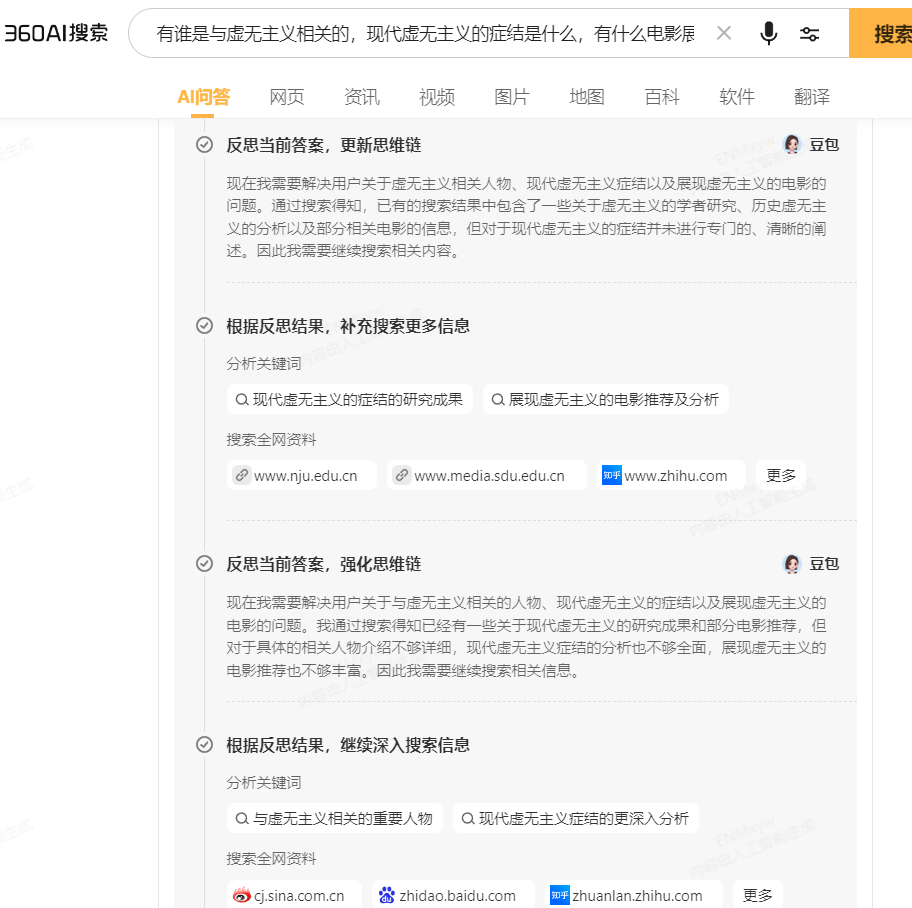Image resolution: width=912 pixels, height=908 pixels.
Task: Click the Sina Weibo favicon on cj.sina.com.cn
Action: tap(241, 894)
